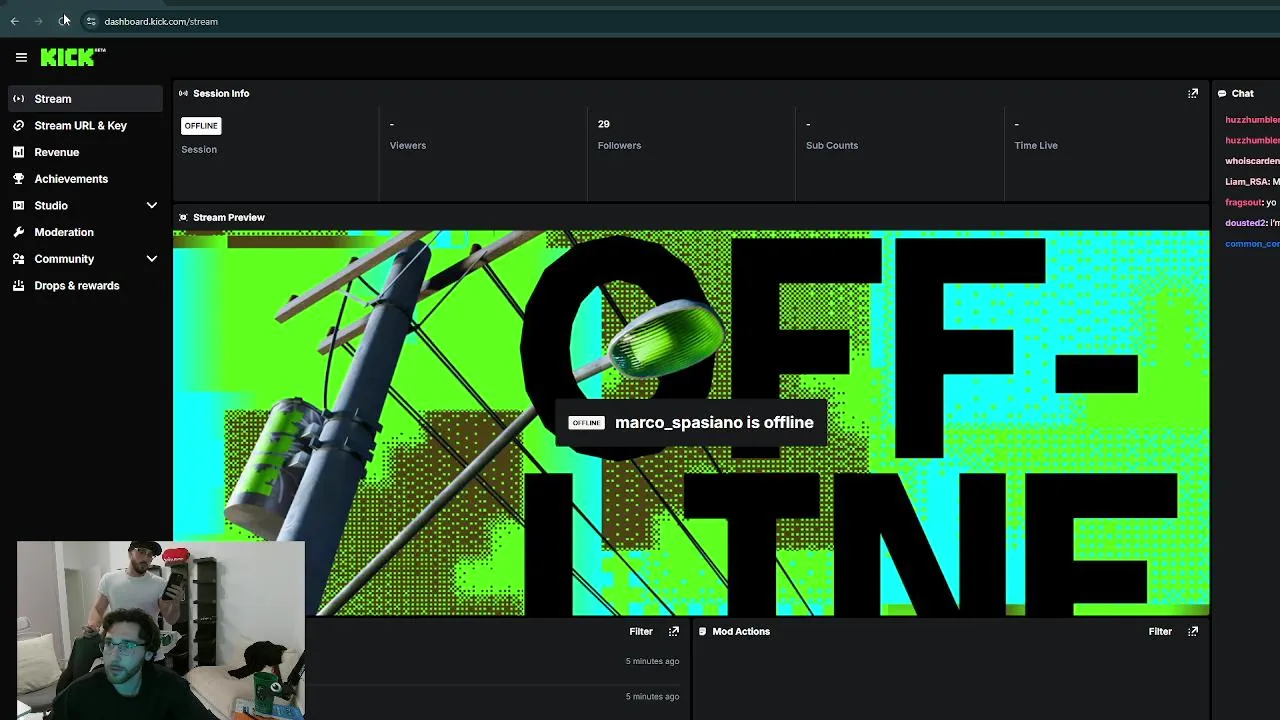Click the browser forward arrow
Screen dimensions: 1280x720
39,21
